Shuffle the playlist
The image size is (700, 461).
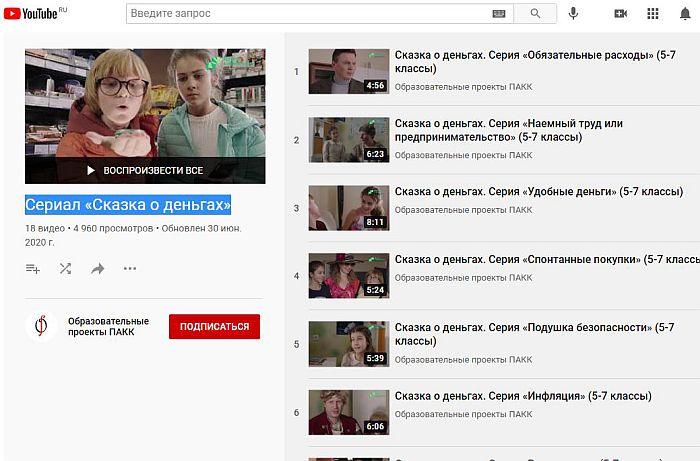click(65, 268)
